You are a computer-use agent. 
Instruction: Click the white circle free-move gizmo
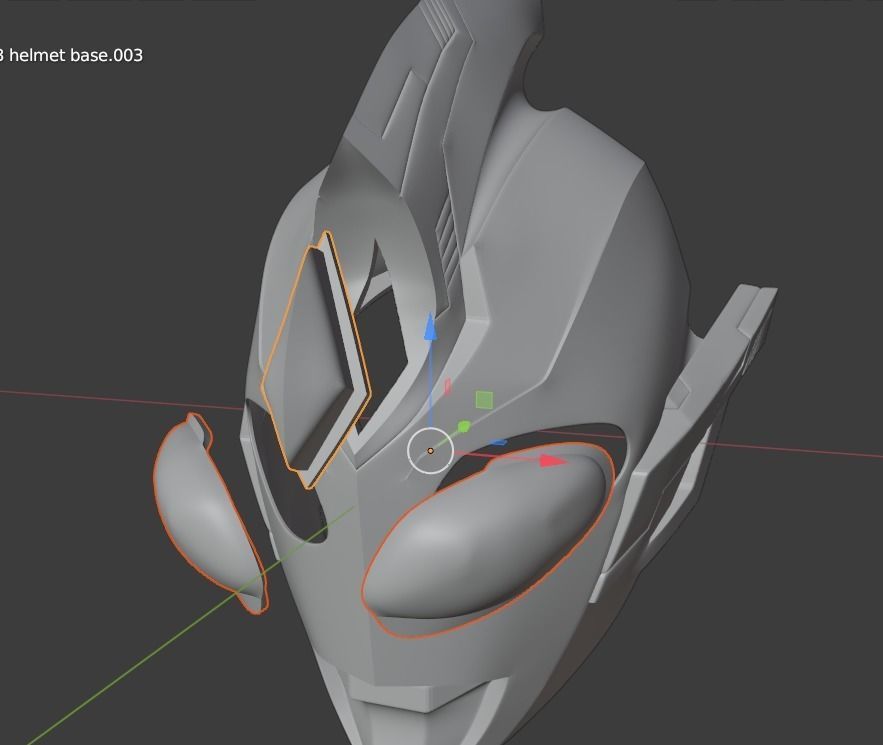click(430, 450)
